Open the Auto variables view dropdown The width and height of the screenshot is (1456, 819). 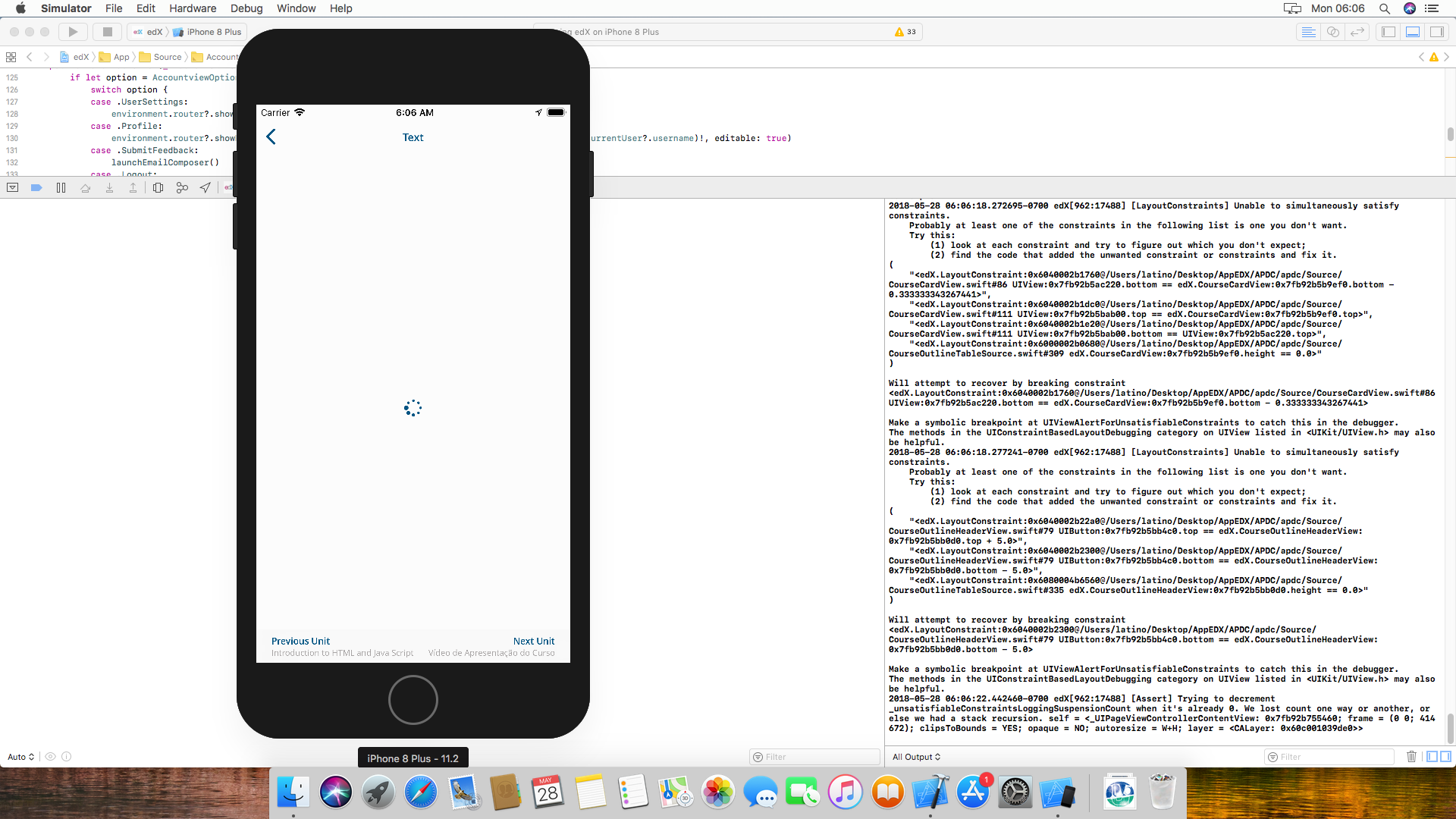20,756
